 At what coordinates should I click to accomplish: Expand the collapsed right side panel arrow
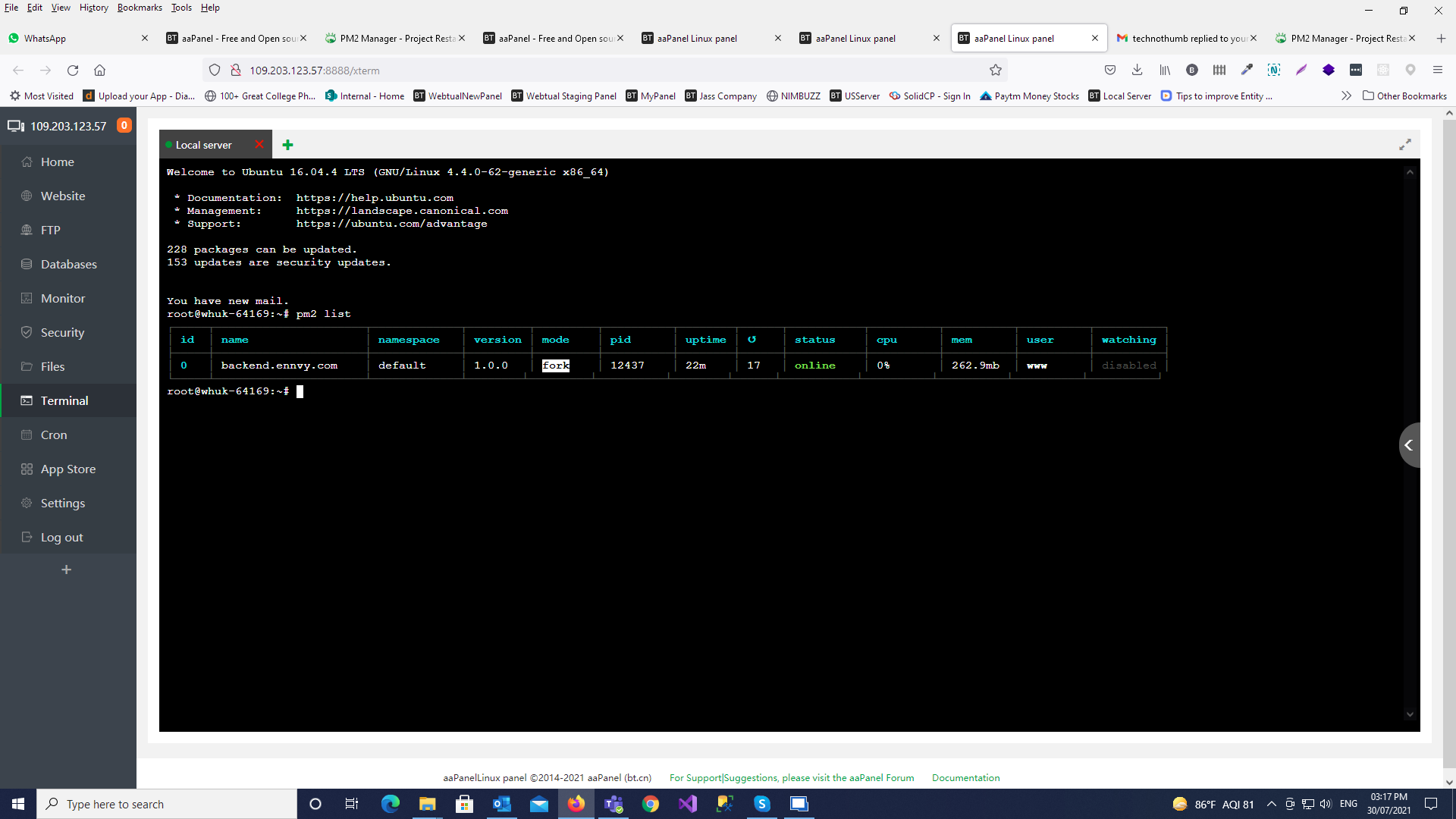point(1409,445)
